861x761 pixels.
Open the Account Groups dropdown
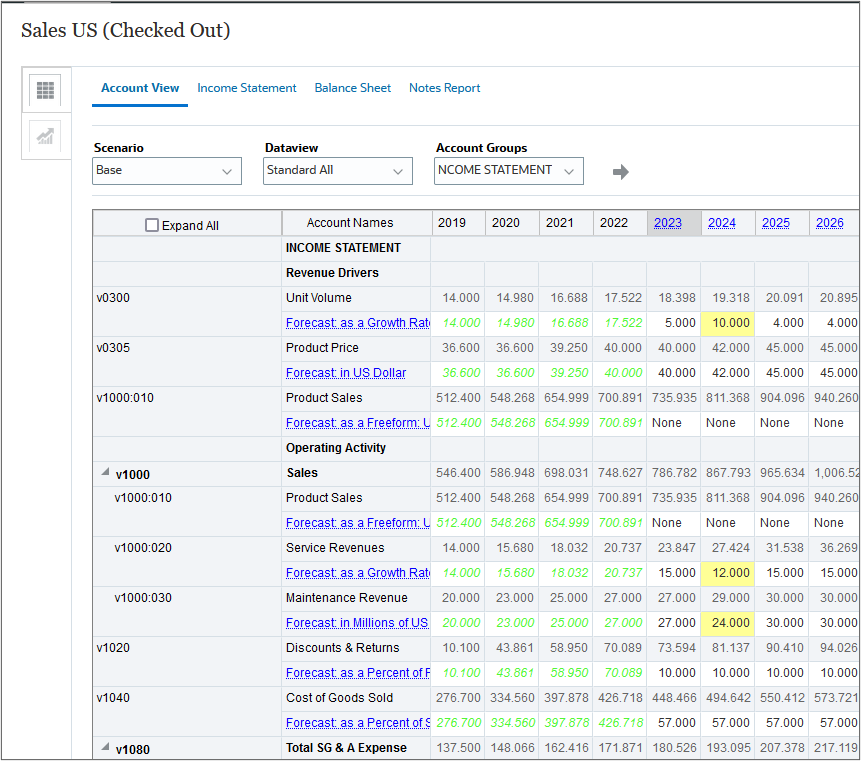coord(509,171)
